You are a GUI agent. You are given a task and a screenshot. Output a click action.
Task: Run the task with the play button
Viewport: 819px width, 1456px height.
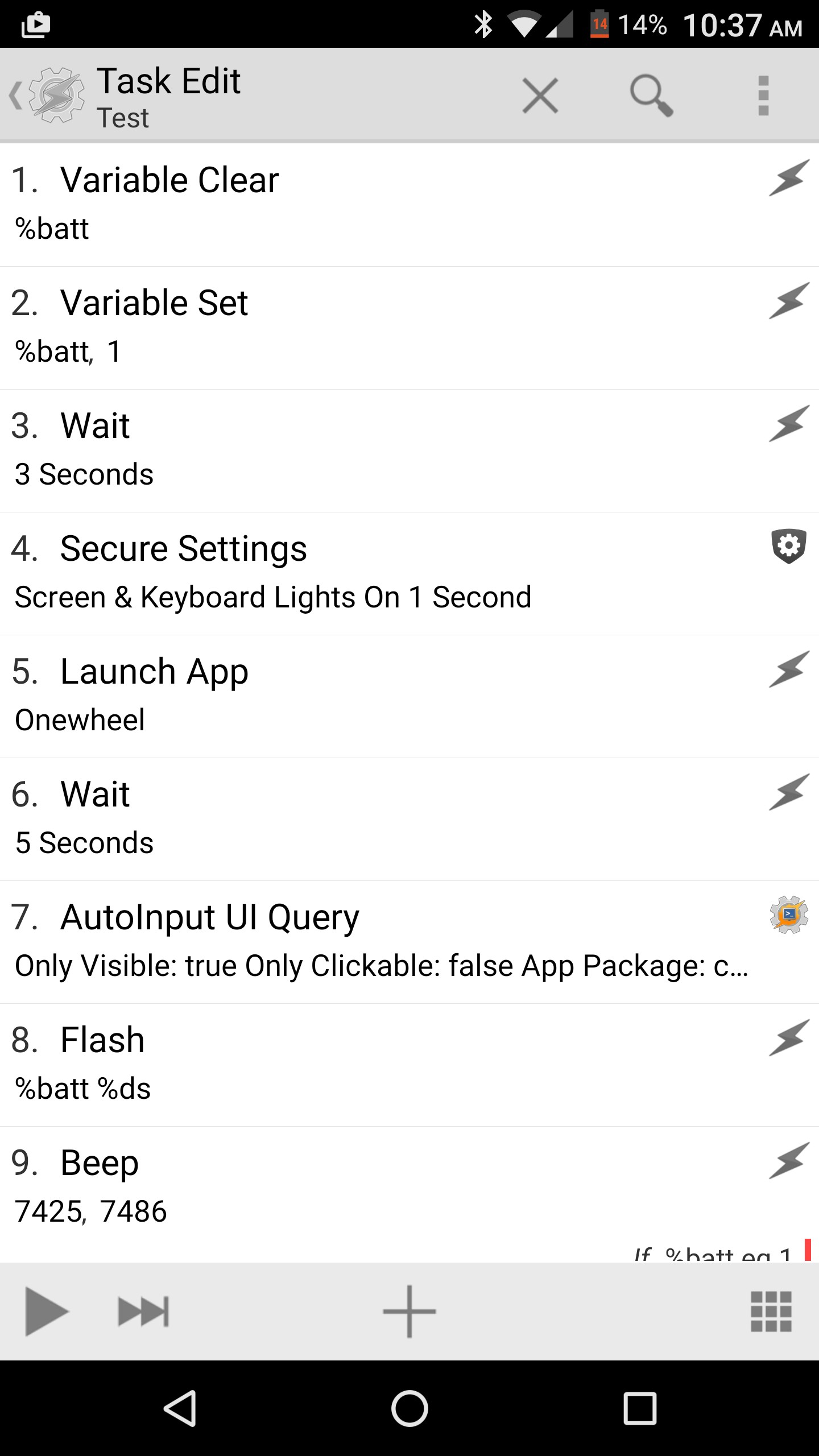(x=45, y=1312)
